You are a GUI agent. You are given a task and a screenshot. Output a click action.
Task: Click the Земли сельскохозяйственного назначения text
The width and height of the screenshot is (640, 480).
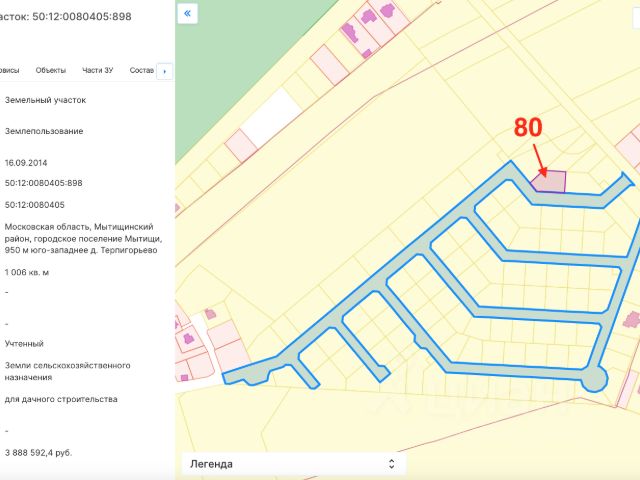tap(67, 371)
